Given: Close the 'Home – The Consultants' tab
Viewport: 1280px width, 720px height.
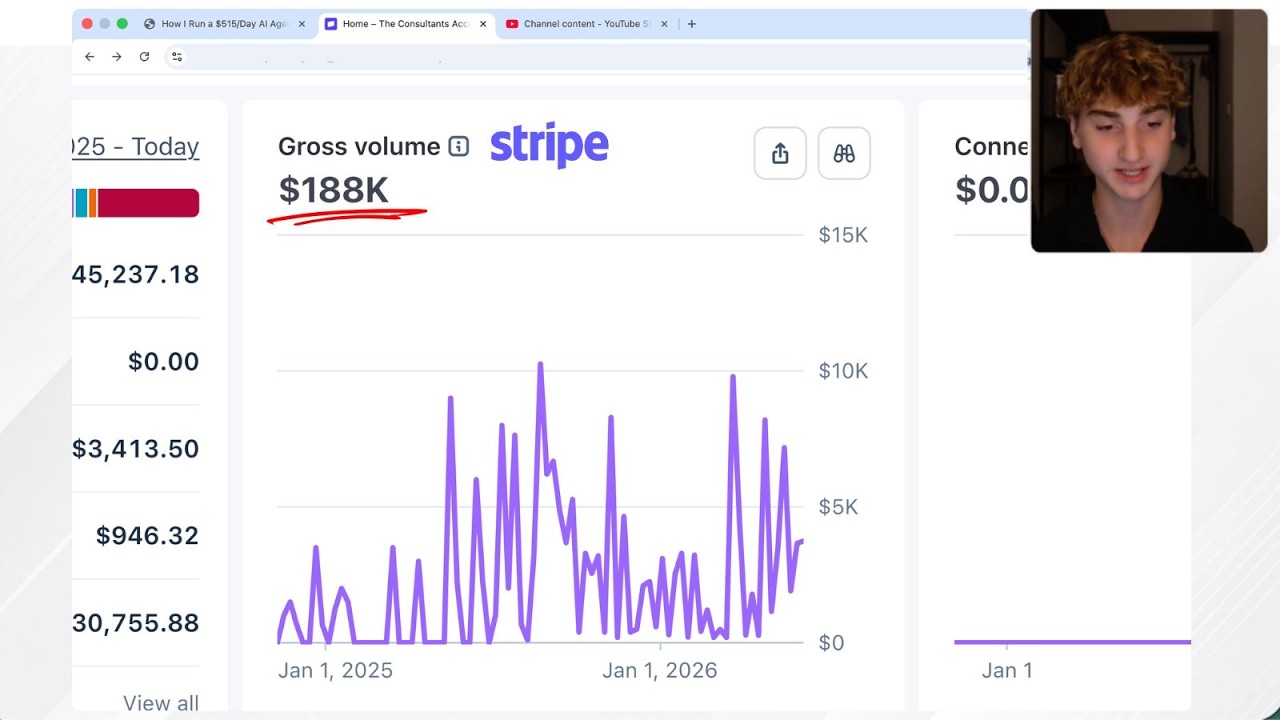Looking at the screenshot, I should pos(483,24).
